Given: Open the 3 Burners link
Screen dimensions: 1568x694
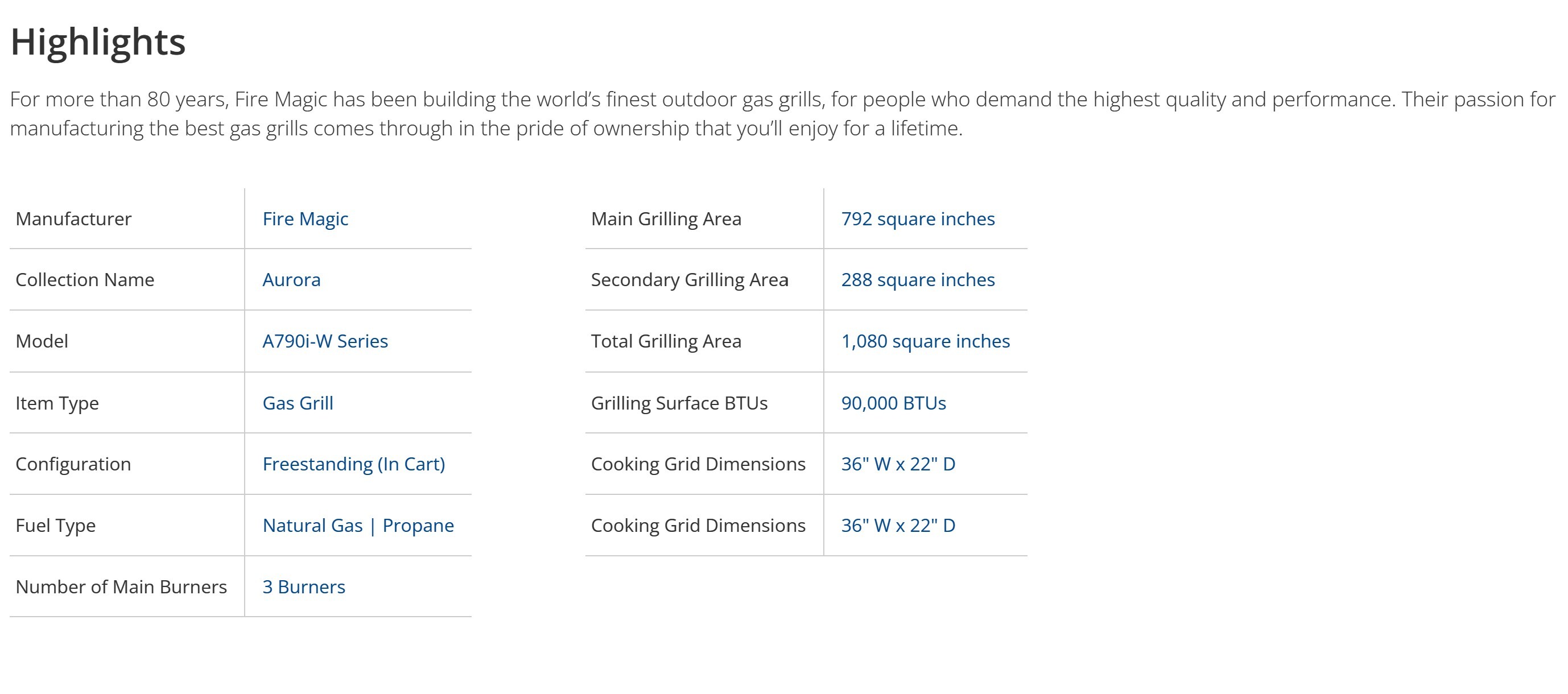Looking at the screenshot, I should coord(304,587).
